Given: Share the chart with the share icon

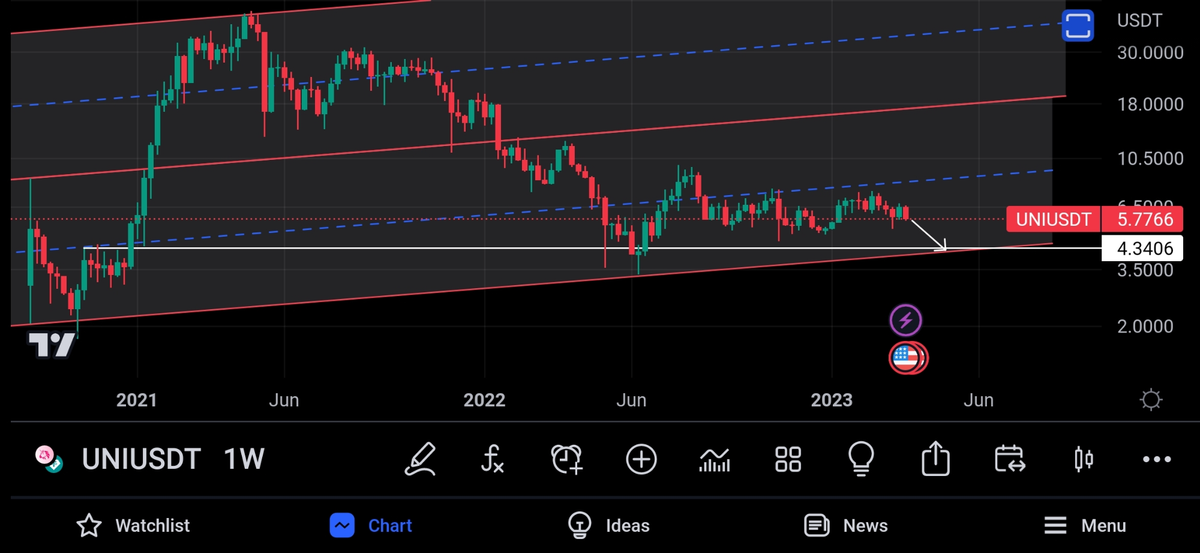Looking at the screenshot, I should [934, 459].
